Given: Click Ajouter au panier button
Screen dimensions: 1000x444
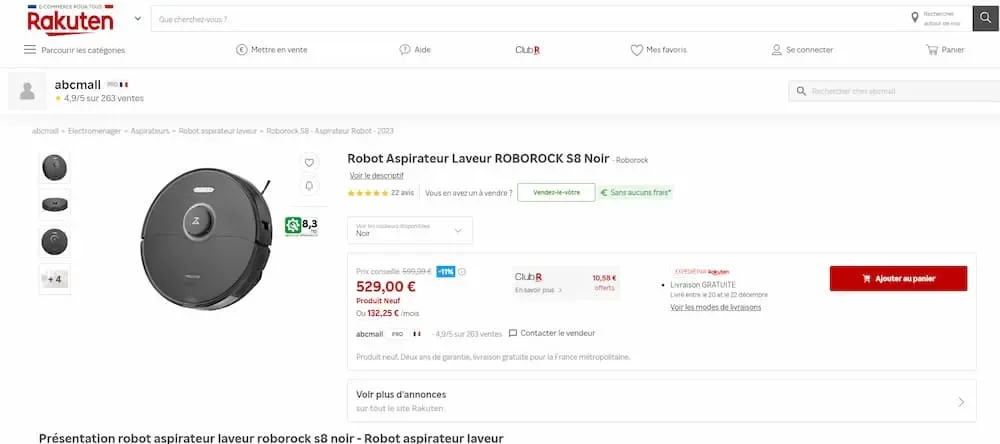Looking at the screenshot, I should 898,278.
